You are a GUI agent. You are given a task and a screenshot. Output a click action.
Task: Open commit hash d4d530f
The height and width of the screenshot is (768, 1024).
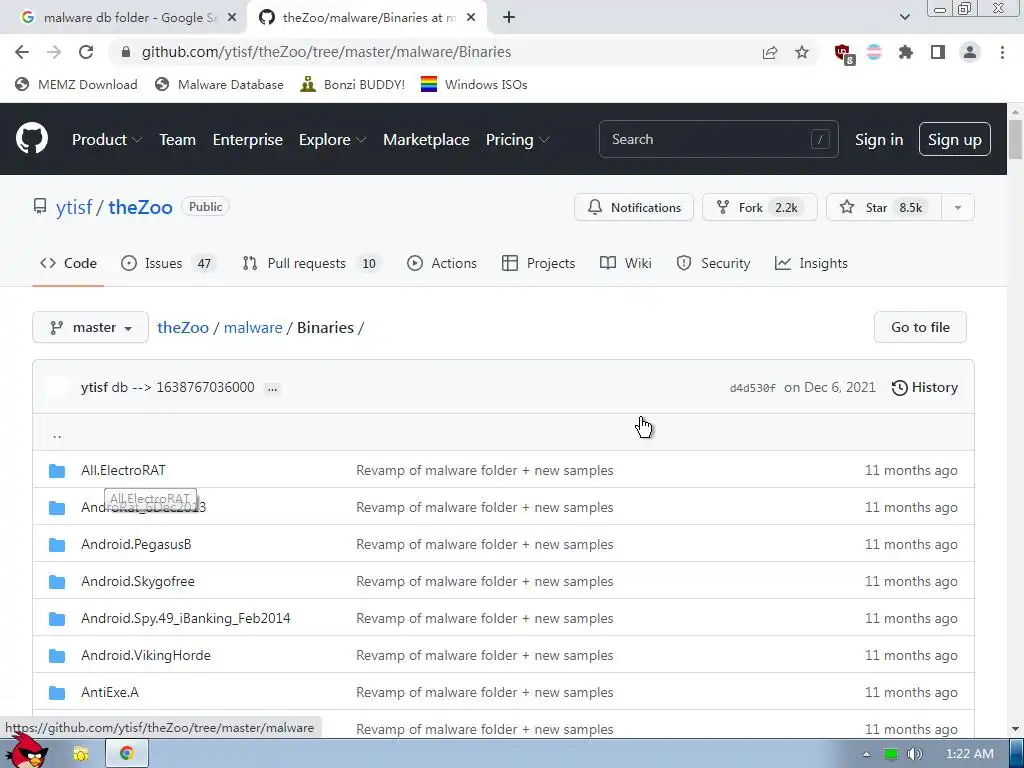pos(752,388)
